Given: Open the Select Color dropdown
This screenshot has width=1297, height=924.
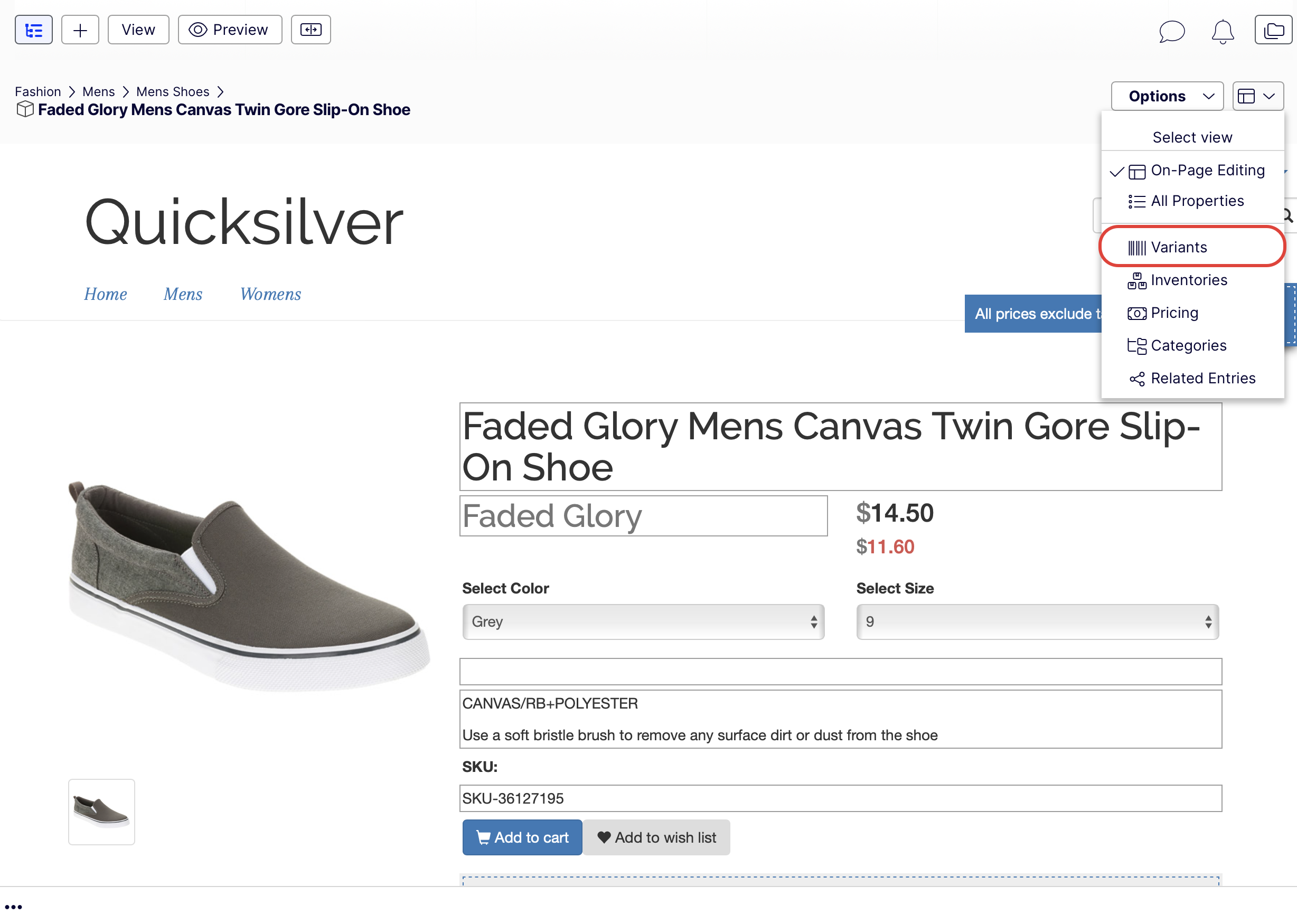Looking at the screenshot, I should tap(643, 622).
